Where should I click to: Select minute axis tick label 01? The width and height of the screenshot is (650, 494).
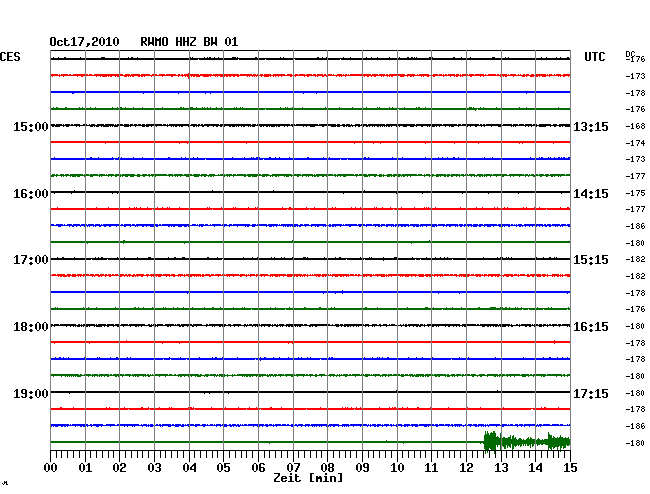pos(85,467)
